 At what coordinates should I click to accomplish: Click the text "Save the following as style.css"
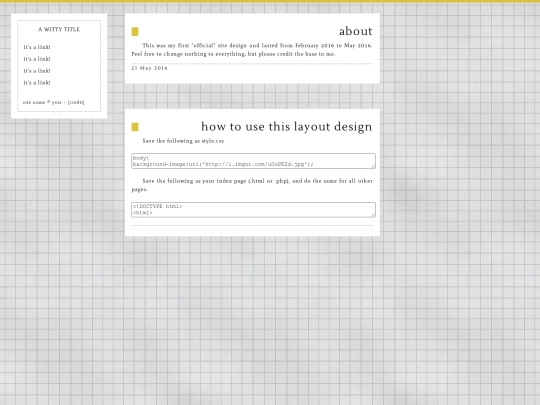[183, 141]
